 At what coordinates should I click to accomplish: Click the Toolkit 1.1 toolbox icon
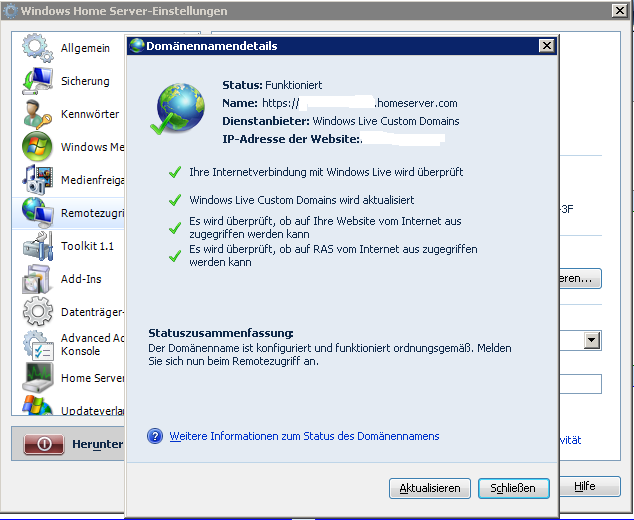tap(38, 246)
